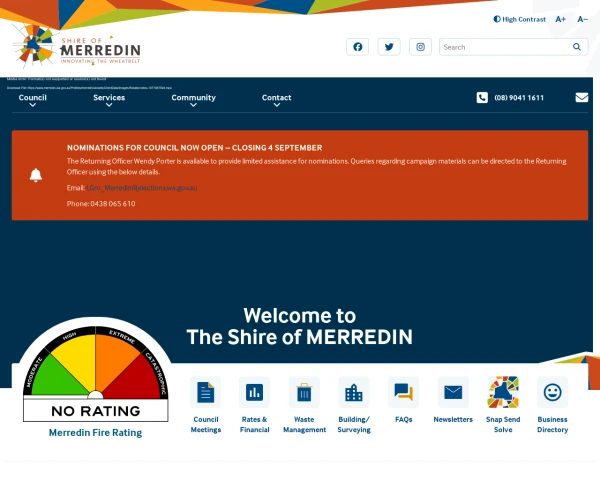Click the Business Directory label text

tap(553, 424)
